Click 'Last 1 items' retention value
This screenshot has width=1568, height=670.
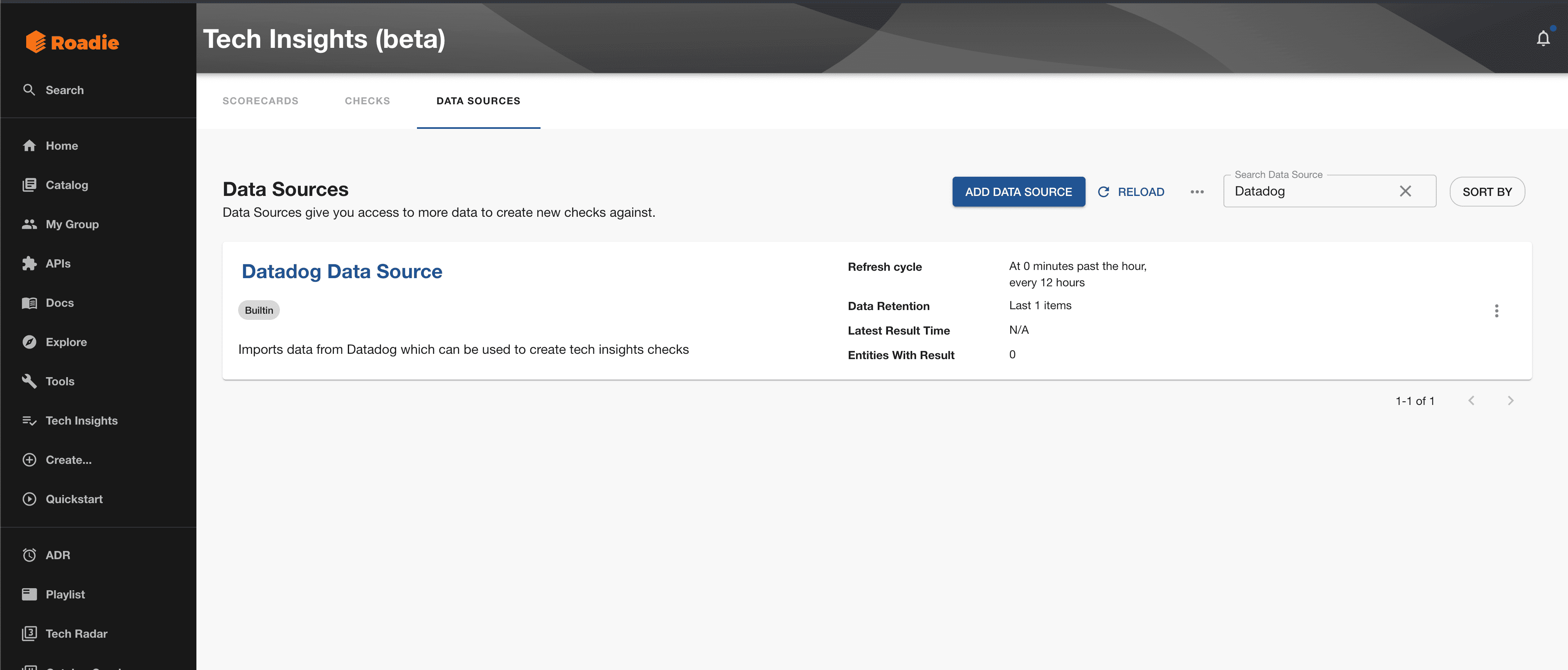click(1040, 306)
